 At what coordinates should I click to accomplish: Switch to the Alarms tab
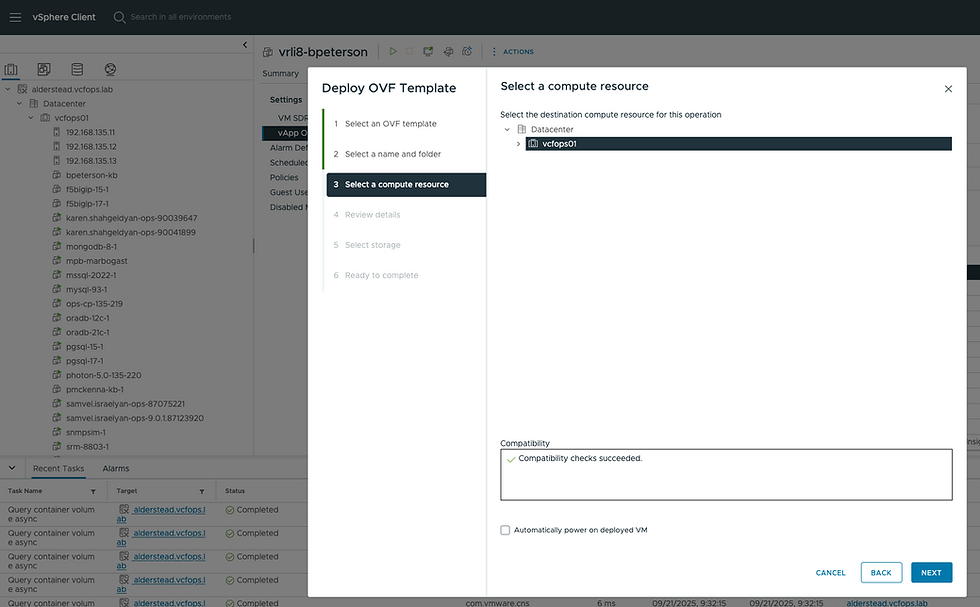[x=116, y=468]
